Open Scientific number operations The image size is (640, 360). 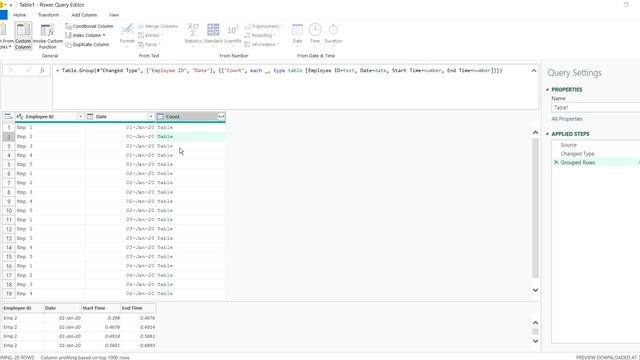click(233, 34)
